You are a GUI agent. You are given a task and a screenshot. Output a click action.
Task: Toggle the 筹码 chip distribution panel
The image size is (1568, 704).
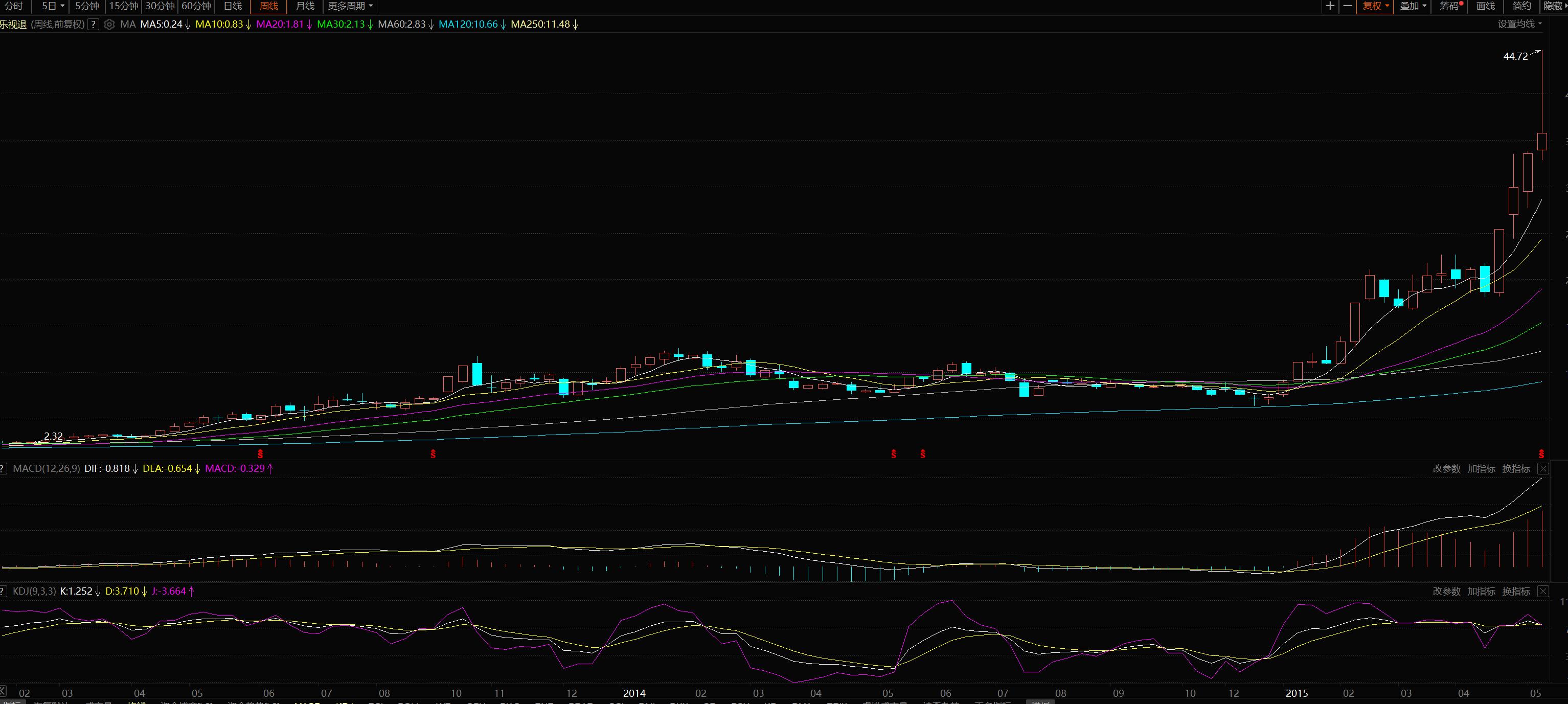pyautogui.click(x=1450, y=6)
